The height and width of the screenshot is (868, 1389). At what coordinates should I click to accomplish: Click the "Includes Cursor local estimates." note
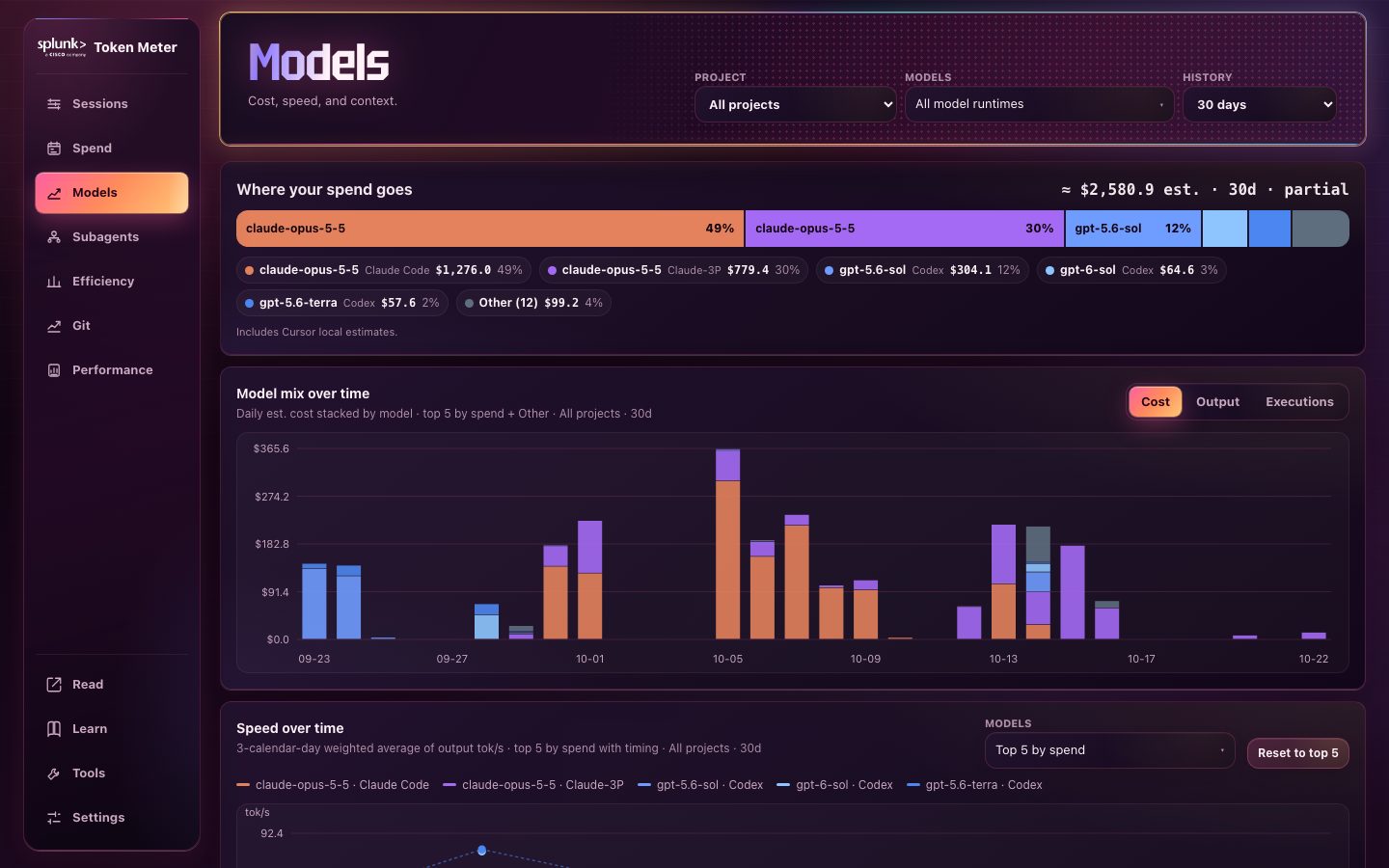click(x=316, y=332)
